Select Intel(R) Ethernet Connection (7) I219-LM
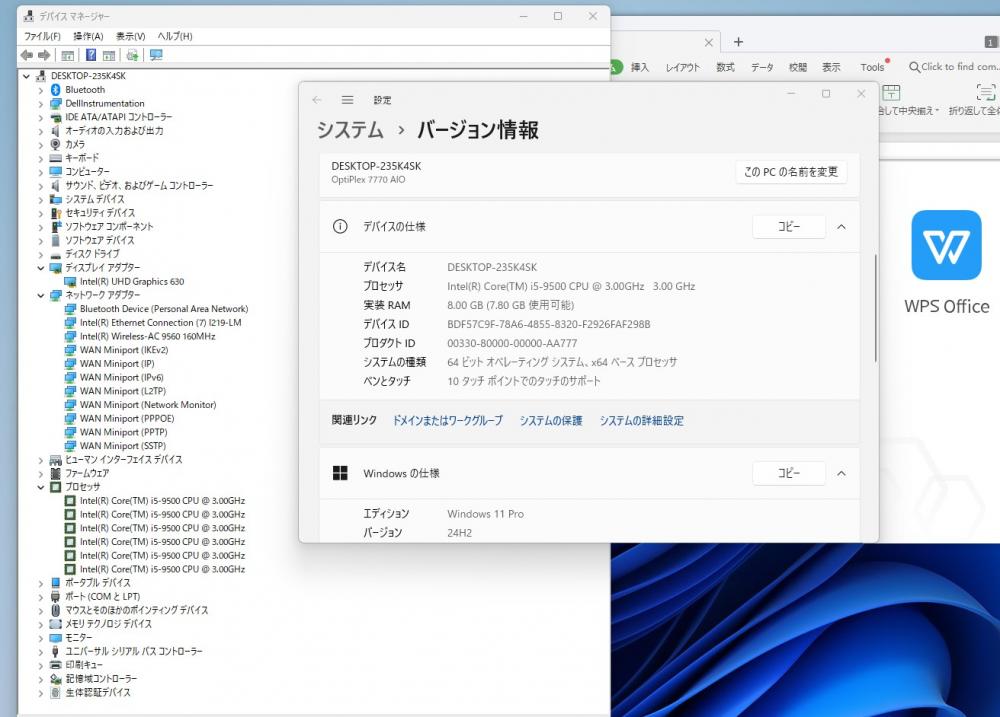 click(160, 323)
